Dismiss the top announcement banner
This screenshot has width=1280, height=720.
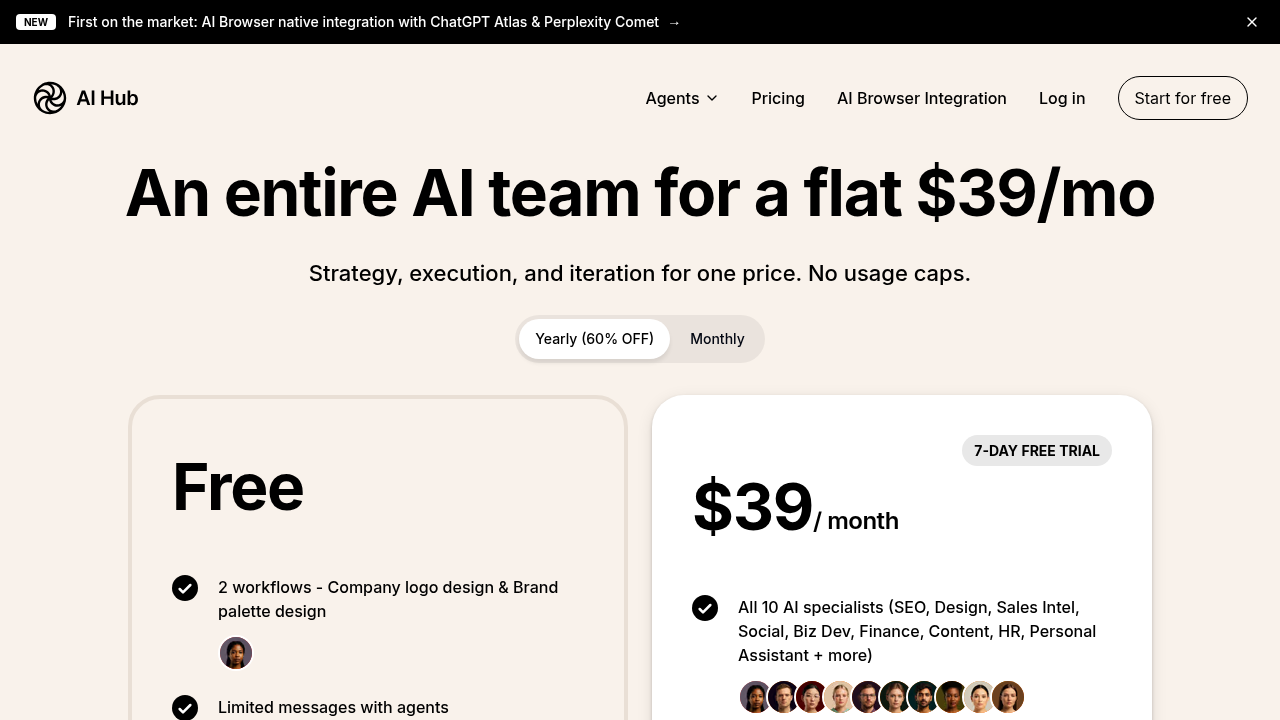pyautogui.click(x=1252, y=22)
